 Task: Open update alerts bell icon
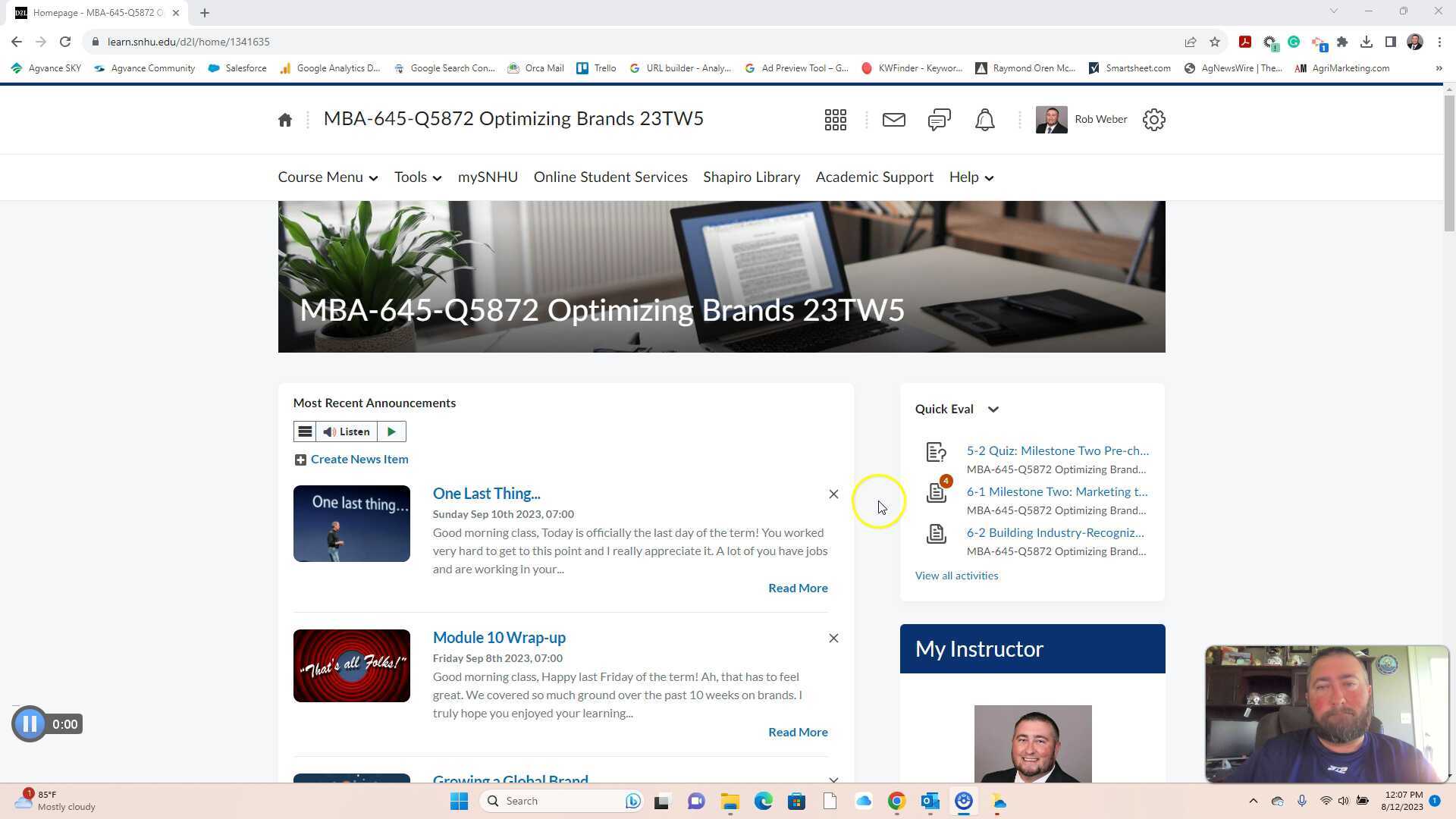pyautogui.click(x=984, y=120)
